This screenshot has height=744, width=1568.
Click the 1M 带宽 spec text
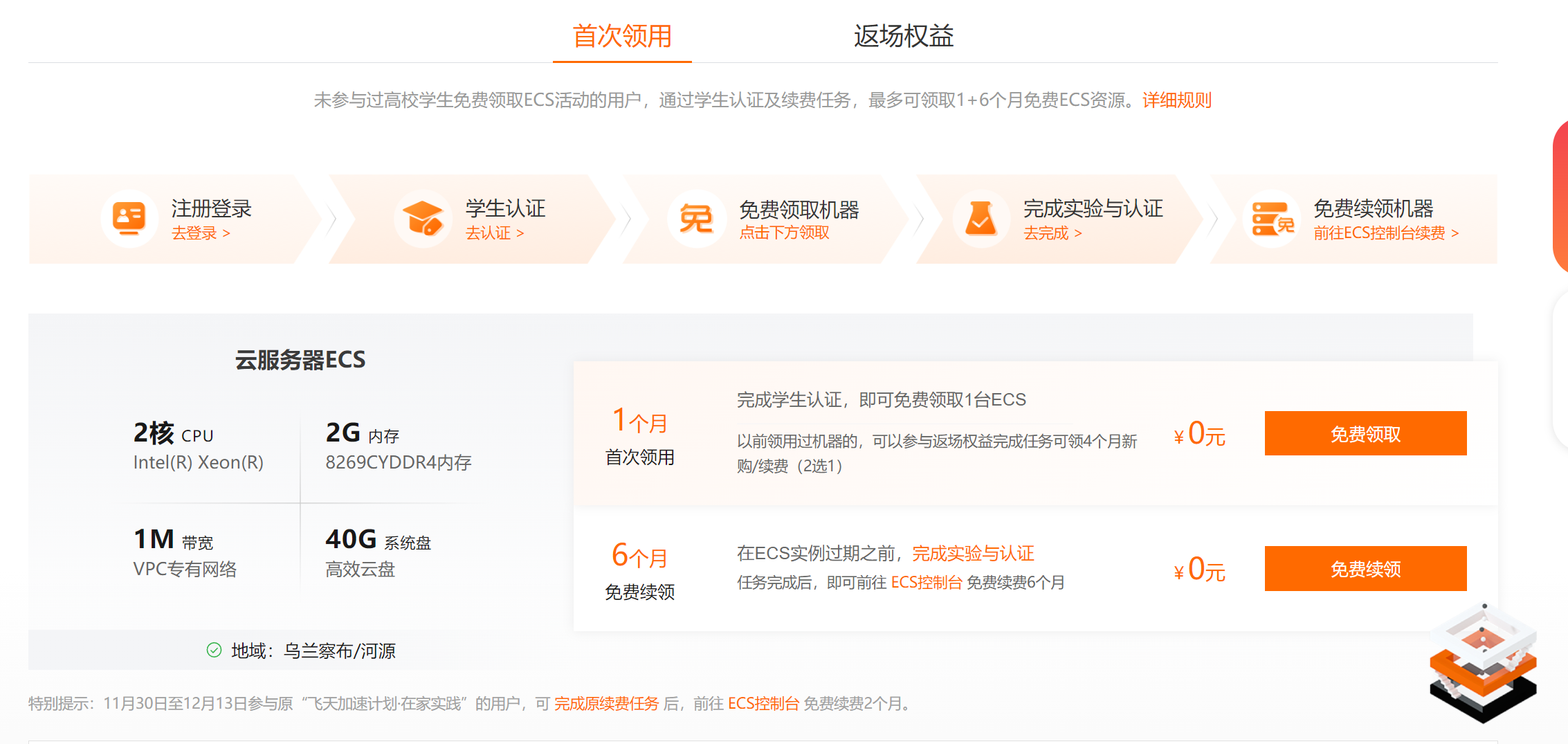(x=173, y=540)
